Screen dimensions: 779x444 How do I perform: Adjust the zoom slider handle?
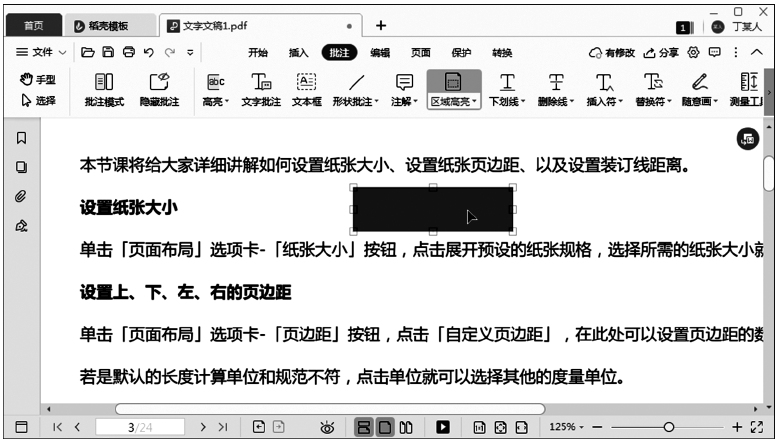click(x=668, y=427)
